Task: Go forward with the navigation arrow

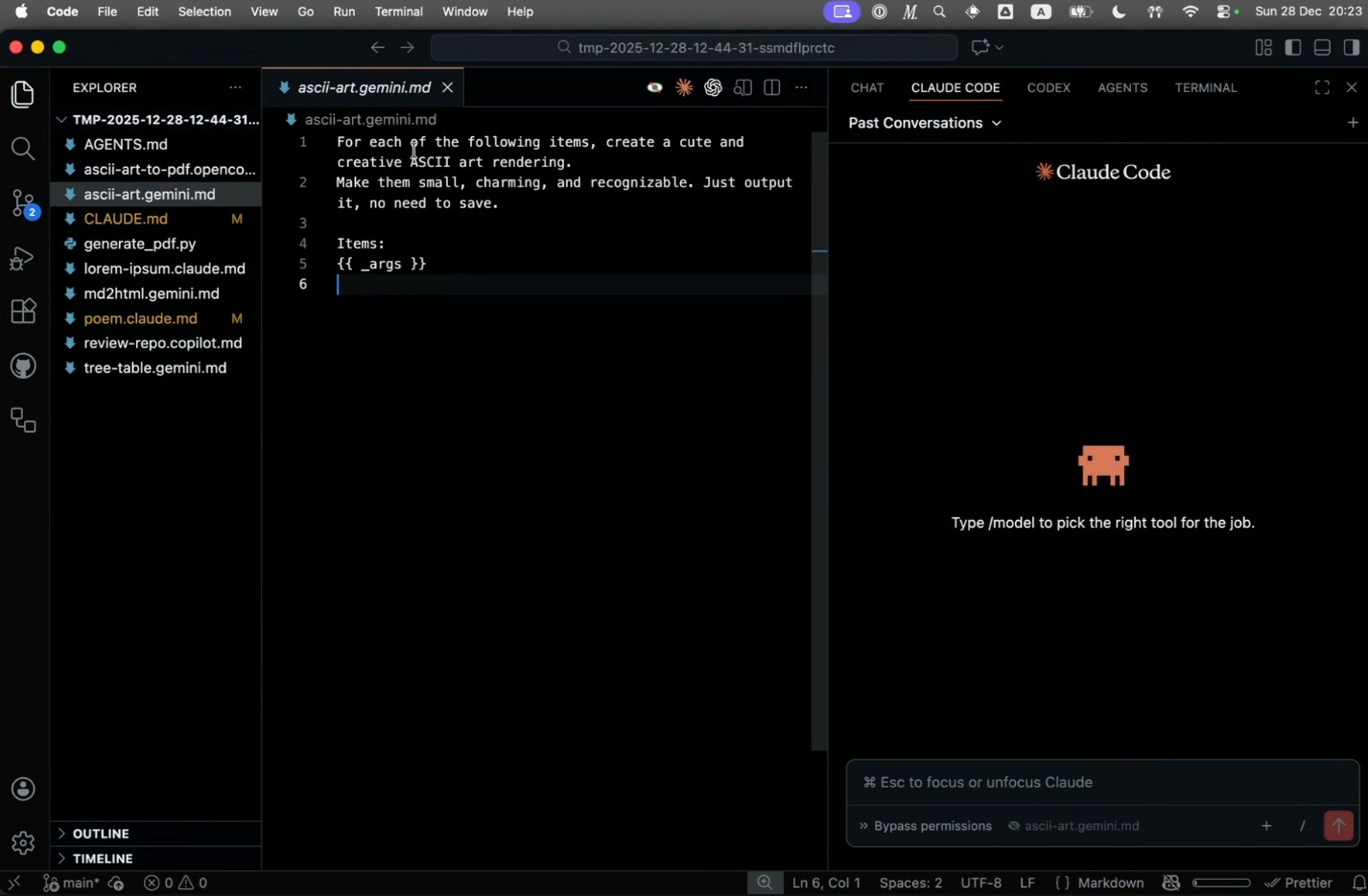Action: click(408, 47)
